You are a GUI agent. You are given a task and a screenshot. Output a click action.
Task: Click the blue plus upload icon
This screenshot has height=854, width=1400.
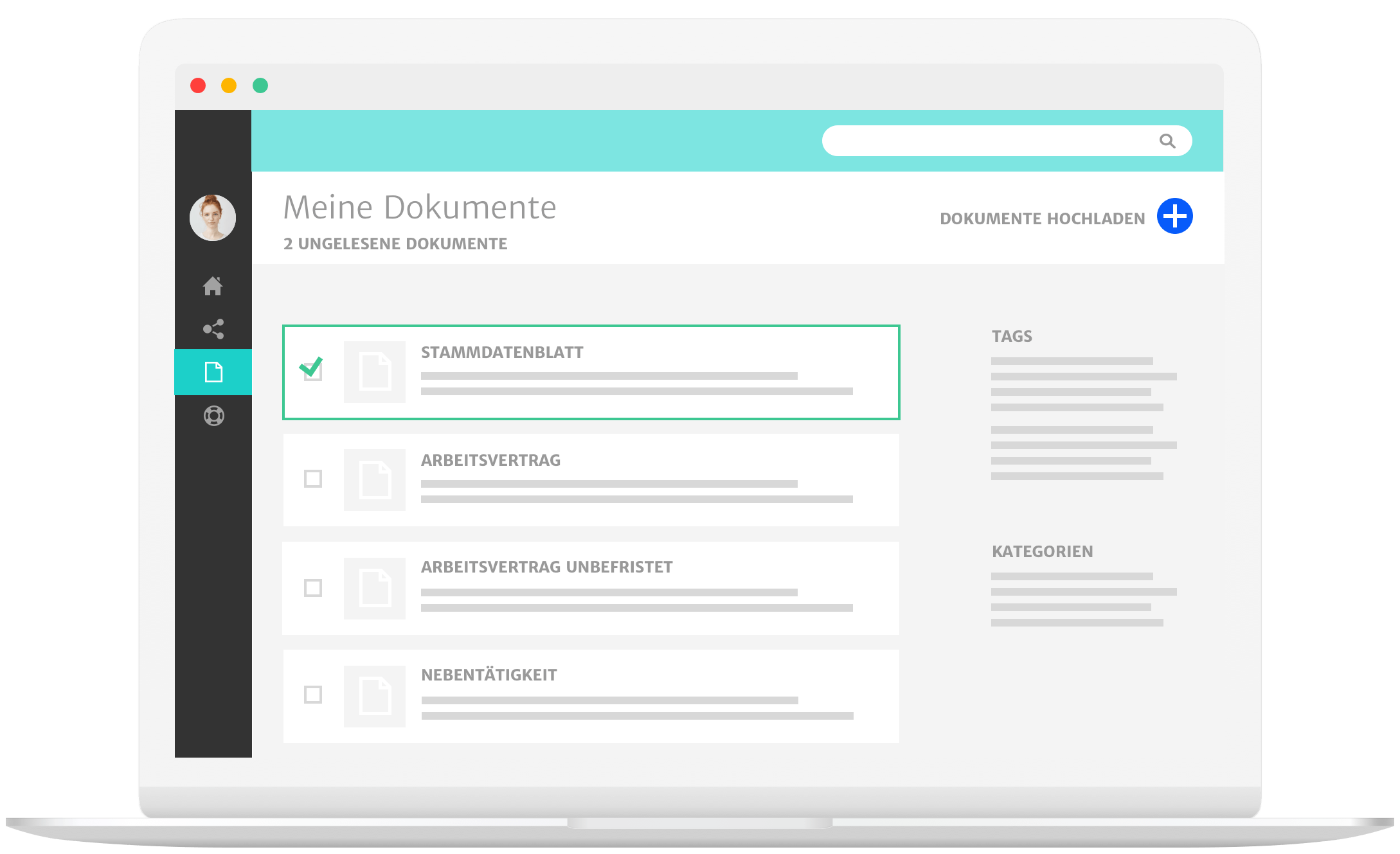click(x=1174, y=217)
